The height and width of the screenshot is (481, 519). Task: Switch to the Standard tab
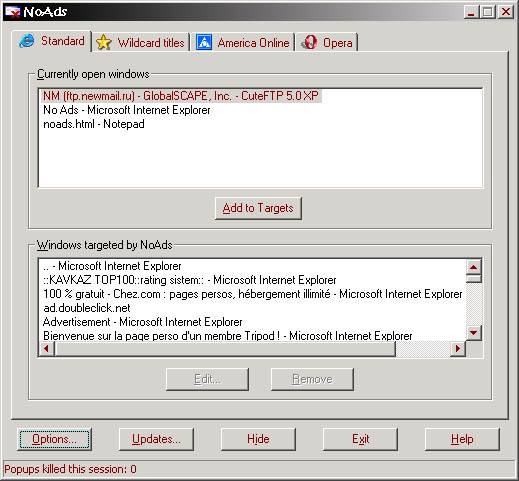(52, 41)
